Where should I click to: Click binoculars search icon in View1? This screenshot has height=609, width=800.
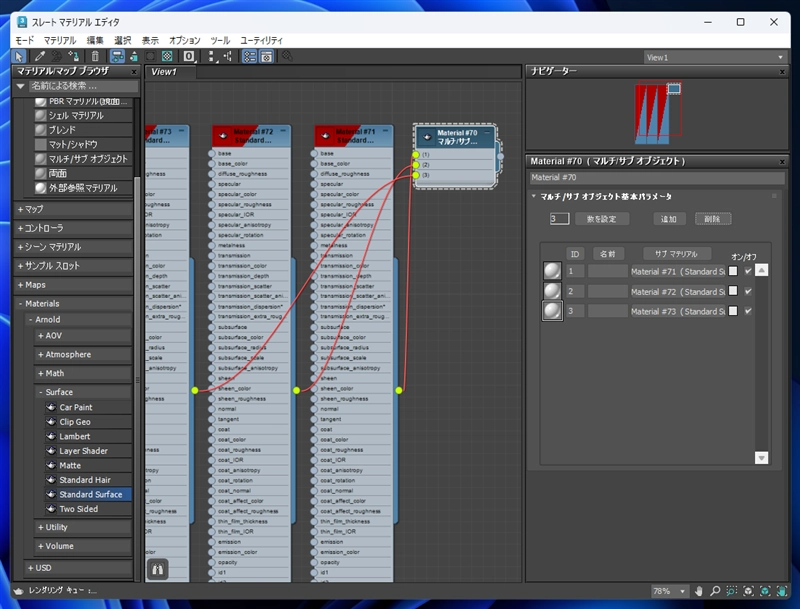(158, 569)
